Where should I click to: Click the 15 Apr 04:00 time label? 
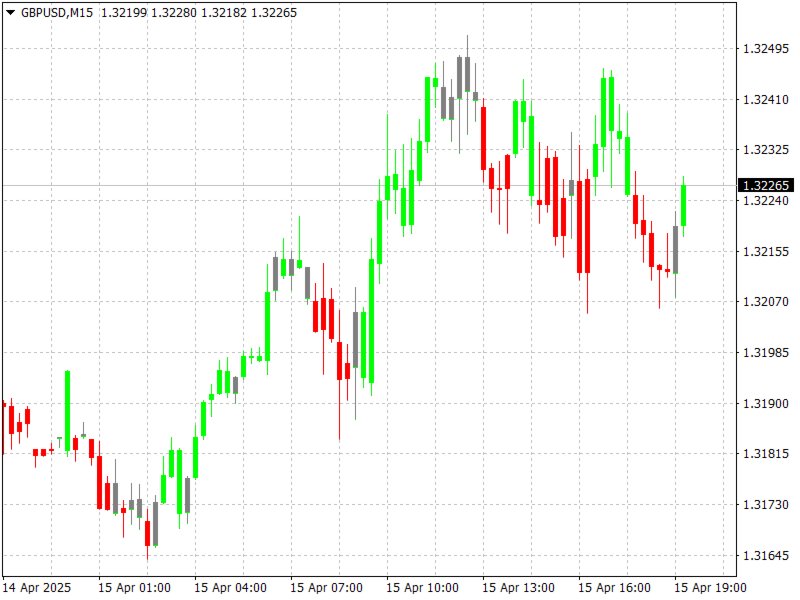230,588
